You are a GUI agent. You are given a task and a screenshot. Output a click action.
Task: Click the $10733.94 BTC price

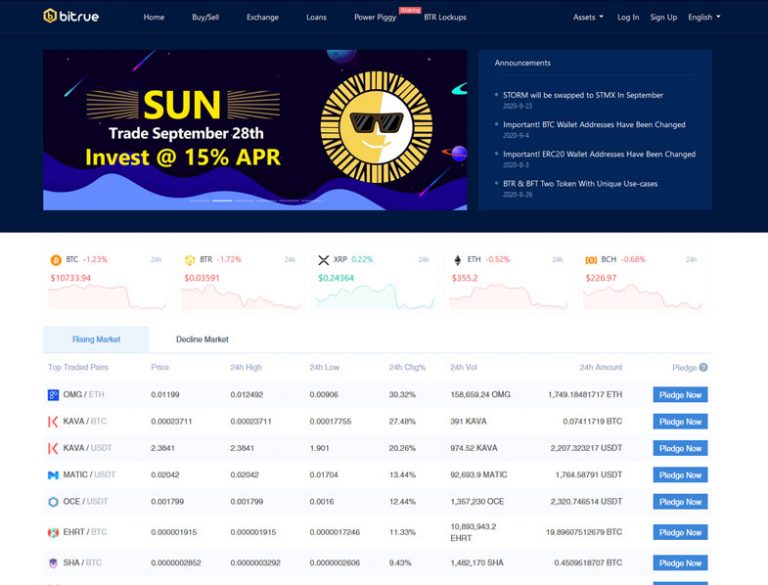[x=71, y=278]
